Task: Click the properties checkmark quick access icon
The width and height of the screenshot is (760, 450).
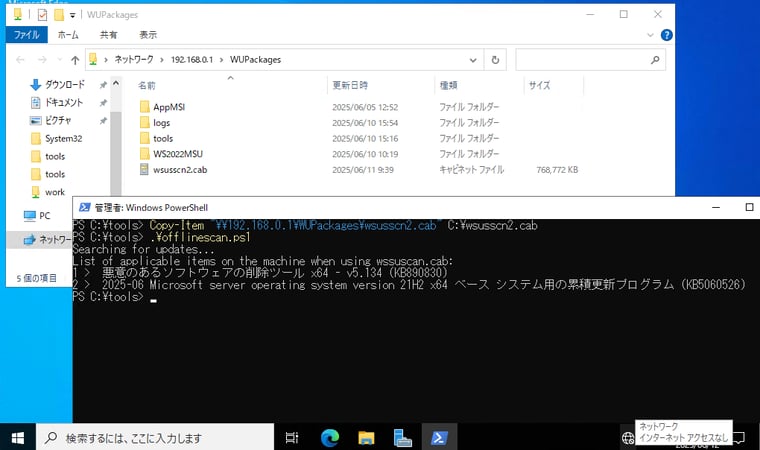Action: 42,15
